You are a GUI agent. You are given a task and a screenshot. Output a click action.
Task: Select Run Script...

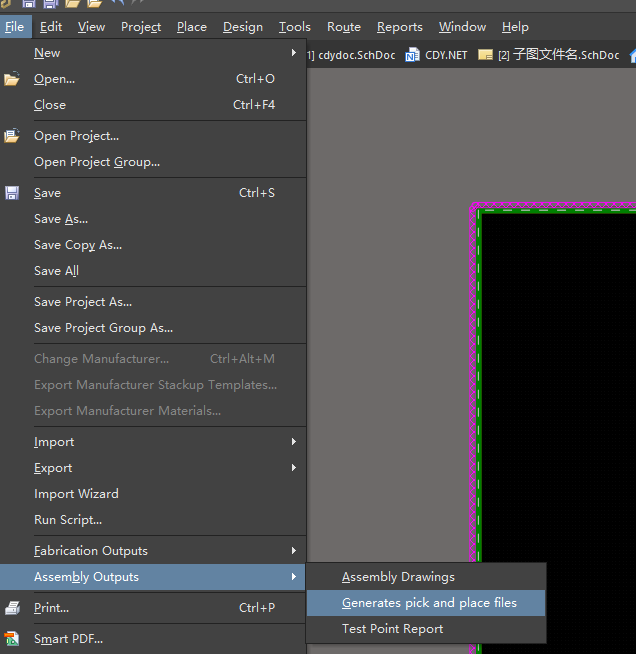click(x=153, y=520)
